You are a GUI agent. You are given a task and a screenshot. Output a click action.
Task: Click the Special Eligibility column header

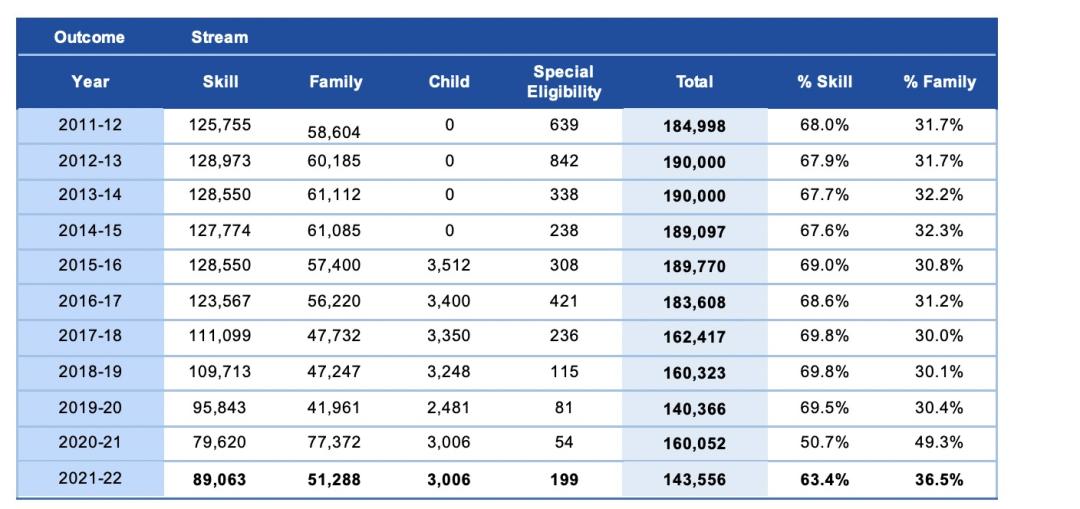tap(564, 82)
